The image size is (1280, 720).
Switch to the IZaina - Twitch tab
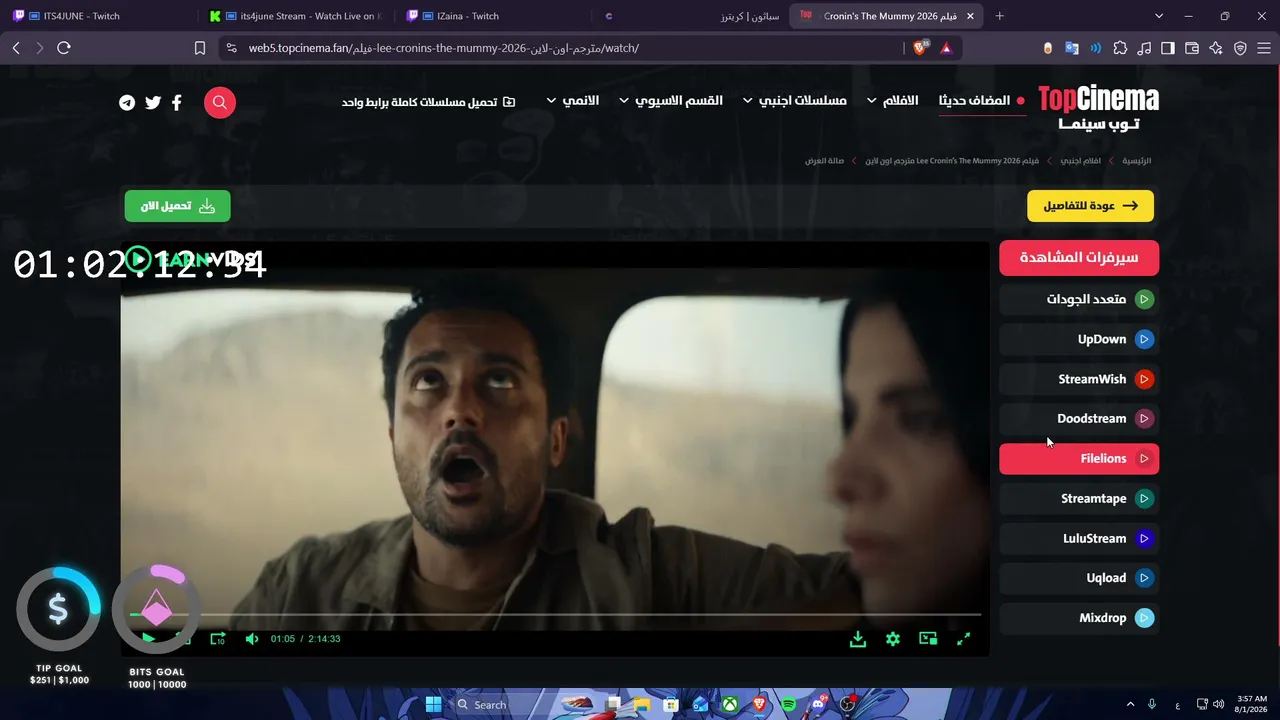pos(494,16)
